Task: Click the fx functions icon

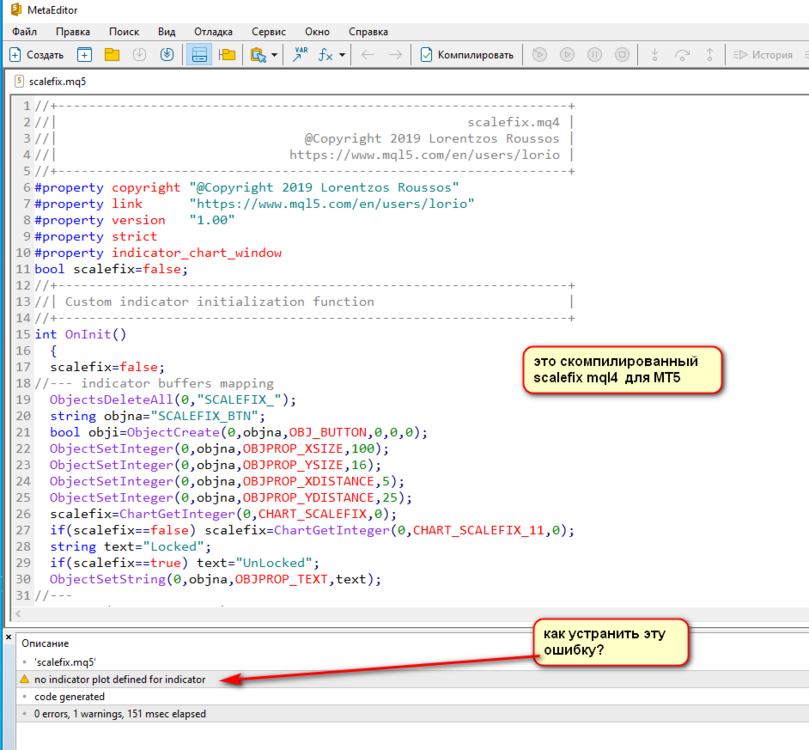Action: 326,55
